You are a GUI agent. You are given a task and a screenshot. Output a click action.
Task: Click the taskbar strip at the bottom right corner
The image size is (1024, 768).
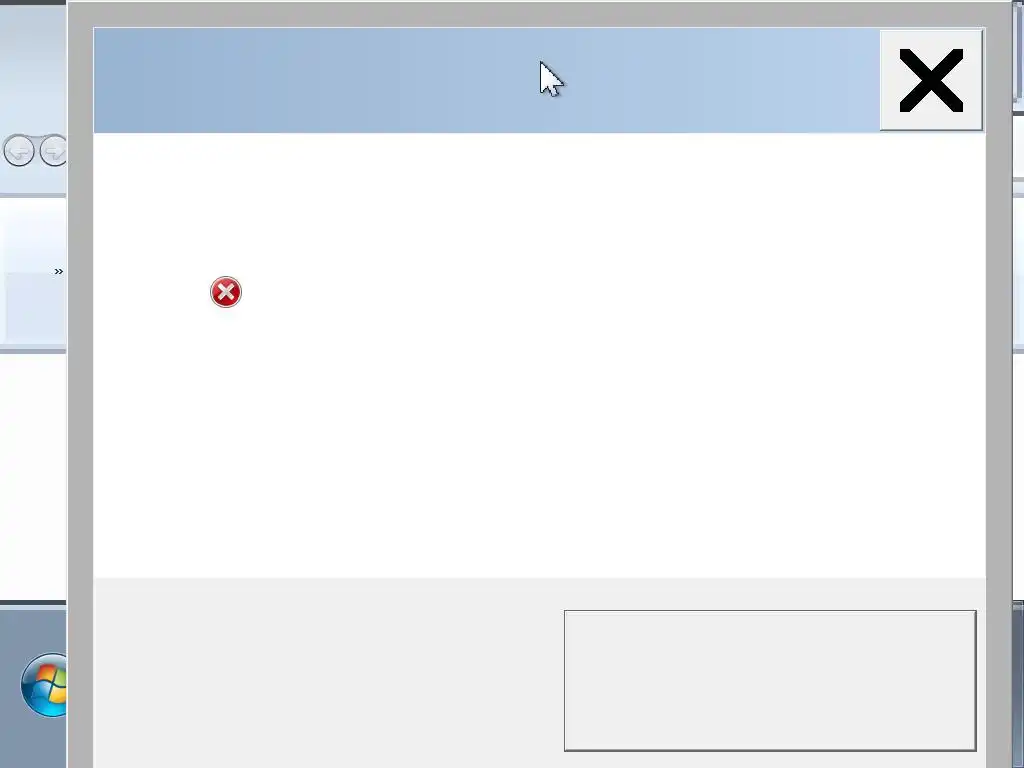click(1018, 686)
